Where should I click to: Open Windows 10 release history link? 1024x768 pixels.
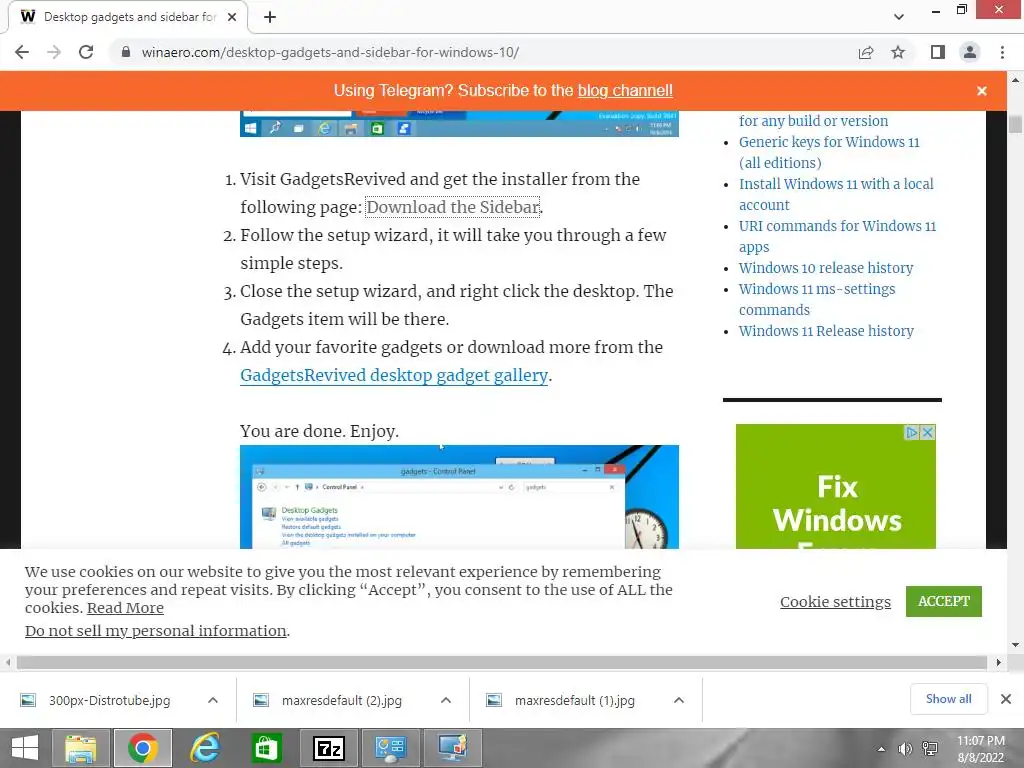825,268
